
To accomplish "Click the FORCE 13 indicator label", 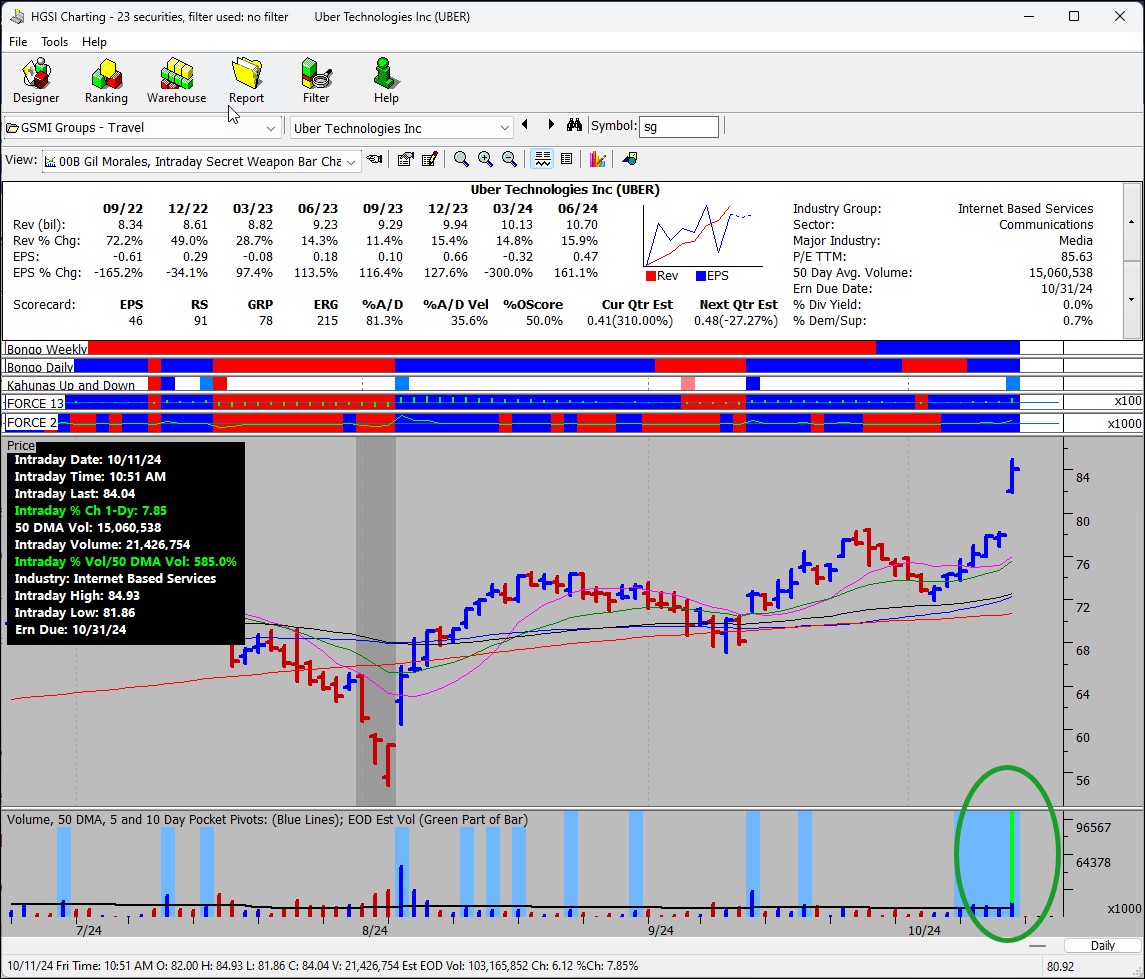I will point(36,404).
